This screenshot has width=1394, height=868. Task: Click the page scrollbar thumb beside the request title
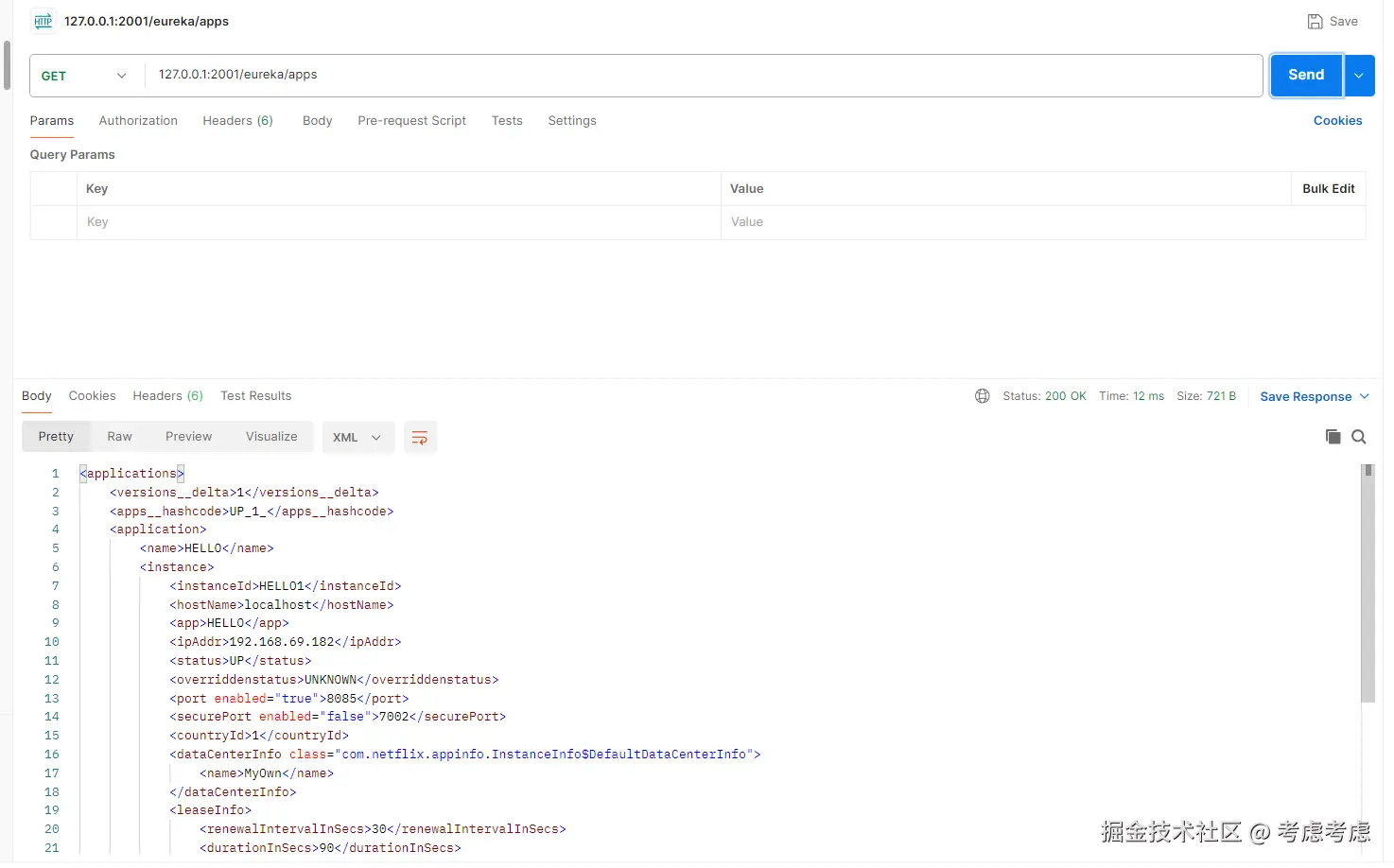pos(8,65)
